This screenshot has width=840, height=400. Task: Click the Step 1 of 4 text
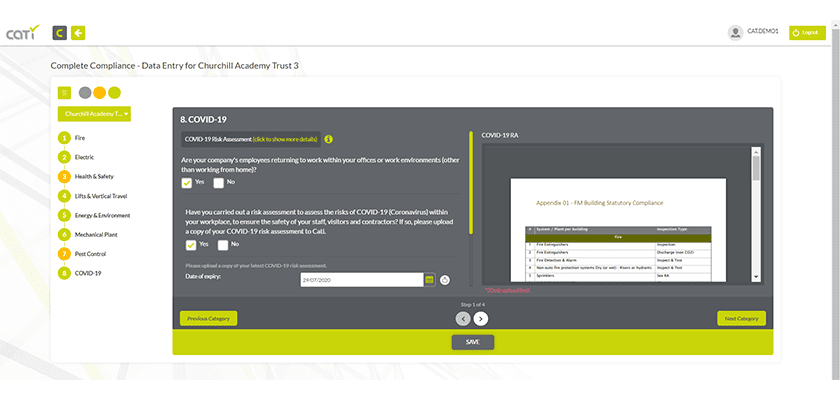pyautogui.click(x=472, y=305)
